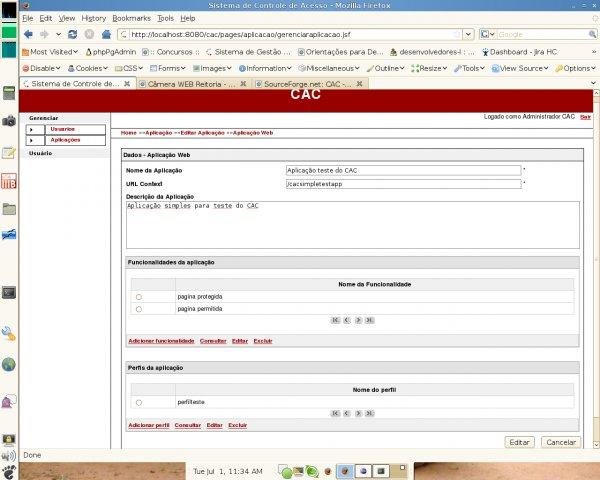Expand the Aplicações sidebar arrow

click(x=31, y=140)
